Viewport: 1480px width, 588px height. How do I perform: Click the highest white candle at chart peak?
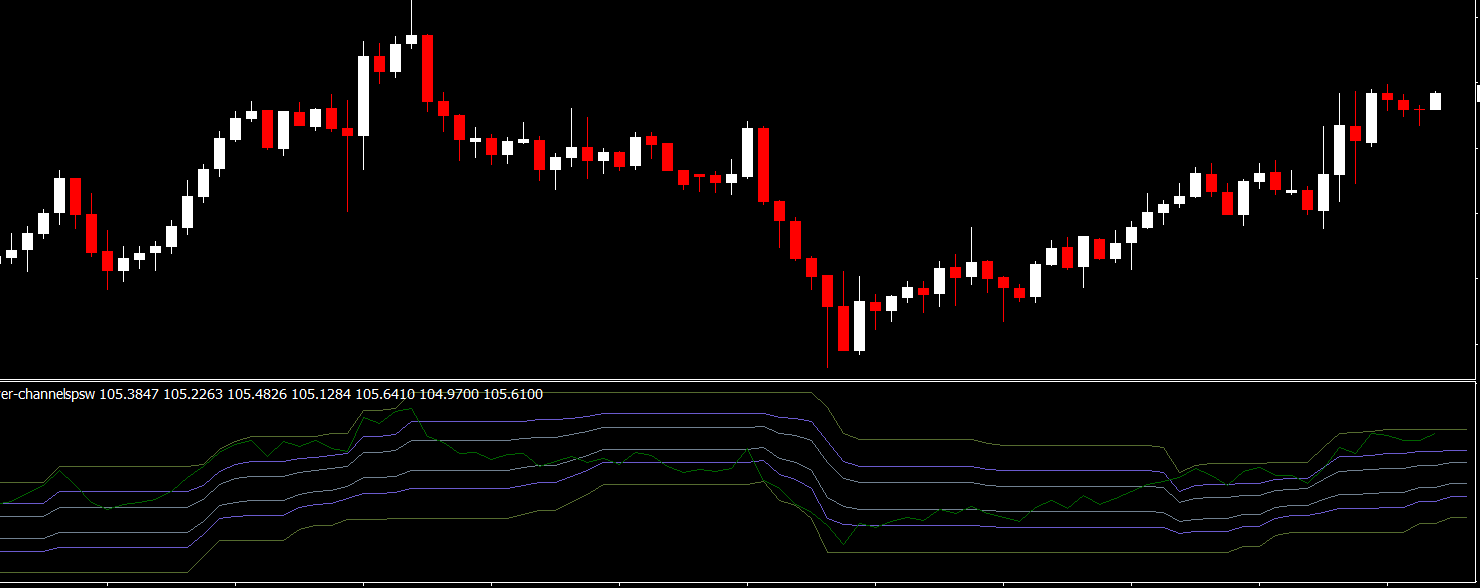411,40
